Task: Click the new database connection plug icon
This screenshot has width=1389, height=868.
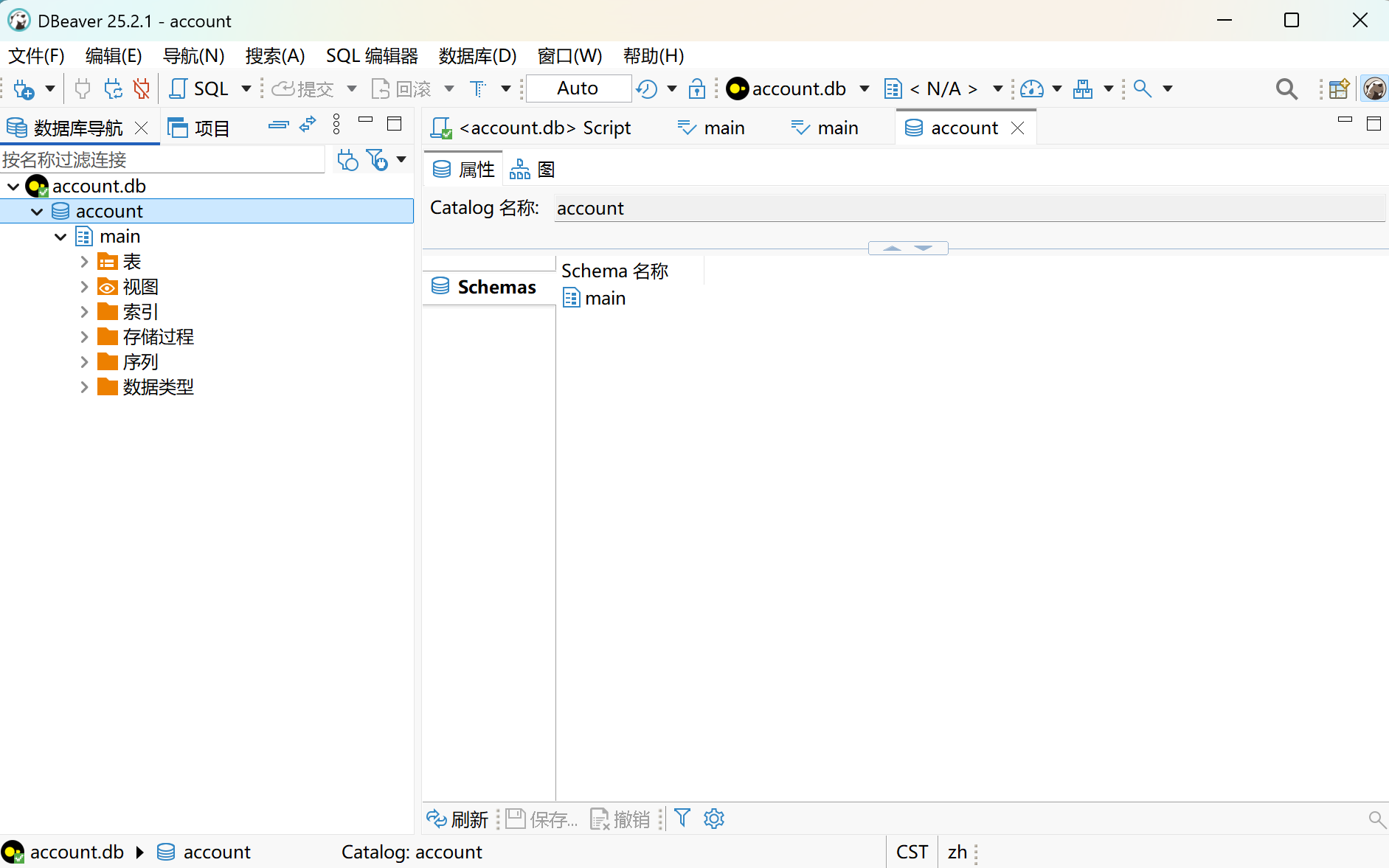Action: 24,88
